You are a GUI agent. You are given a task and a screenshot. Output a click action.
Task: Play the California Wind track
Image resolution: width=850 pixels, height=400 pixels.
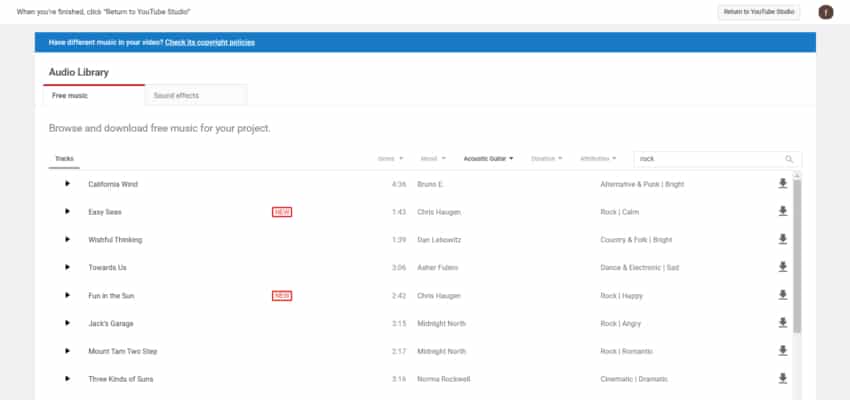67,184
